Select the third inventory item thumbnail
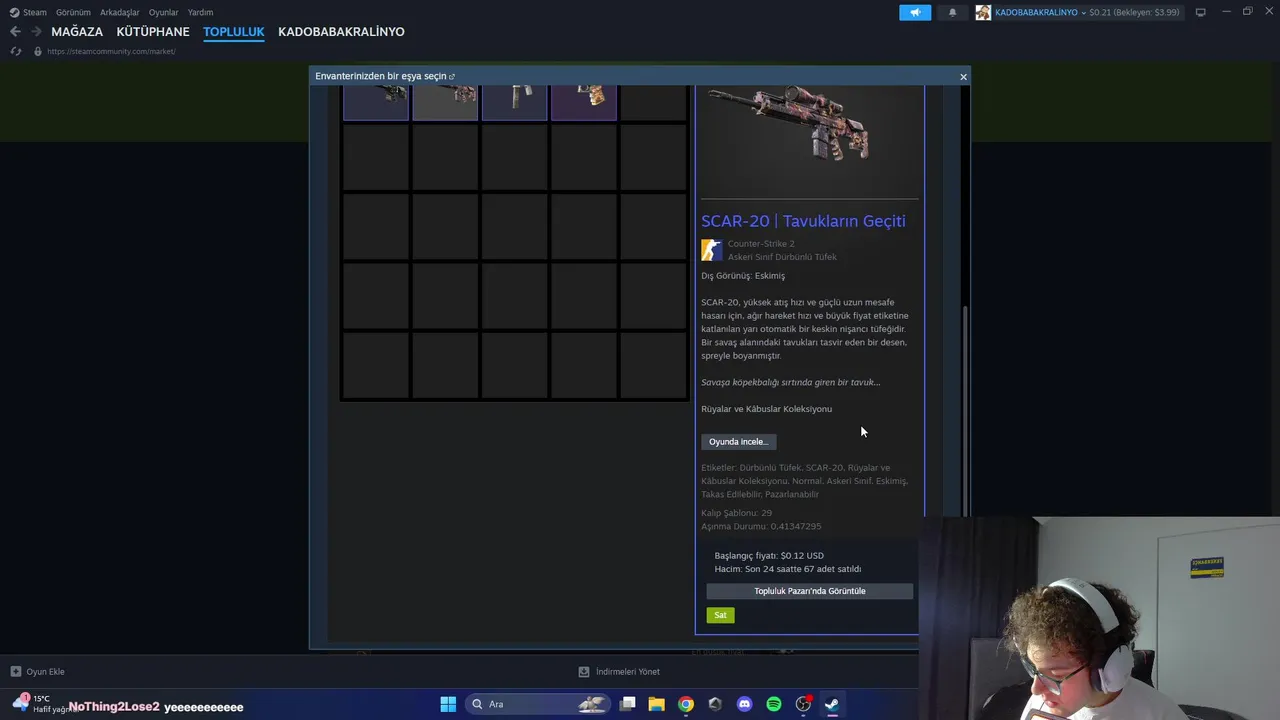 [x=514, y=102]
